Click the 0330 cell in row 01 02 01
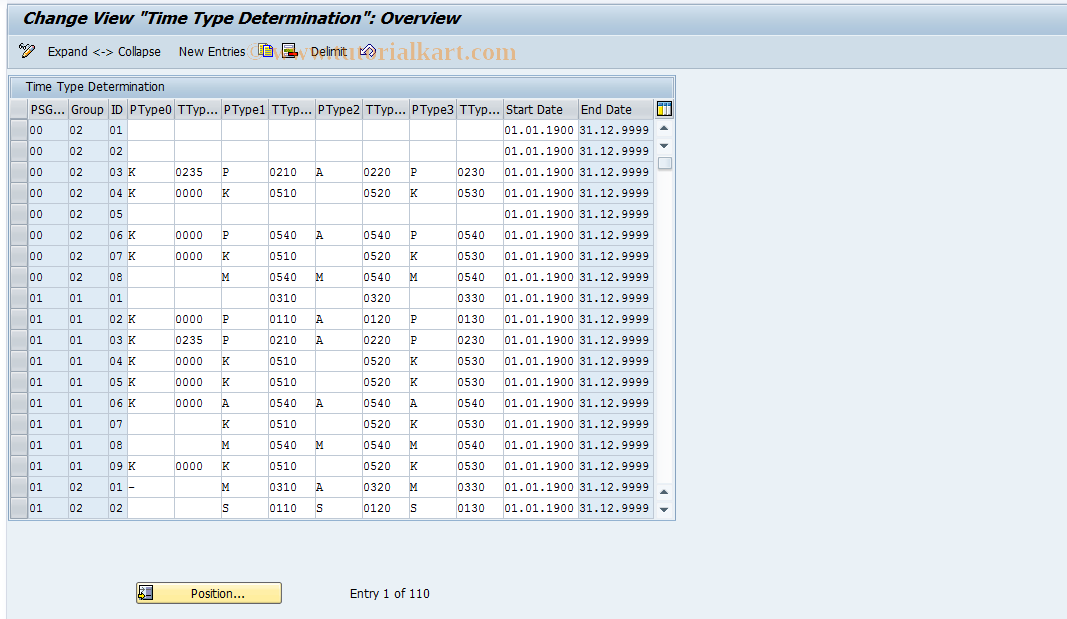 (479, 488)
